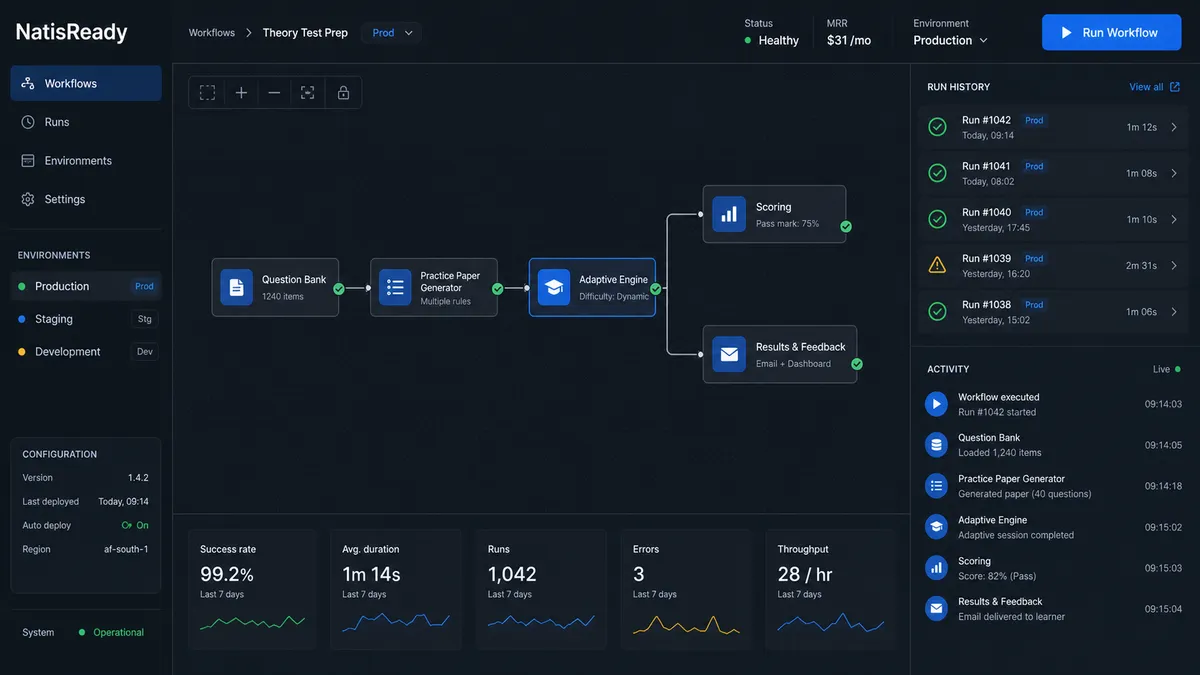Select the Staging environment in sidebar
The image size is (1200, 675).
pyautogui.click(x=86, y=319)
